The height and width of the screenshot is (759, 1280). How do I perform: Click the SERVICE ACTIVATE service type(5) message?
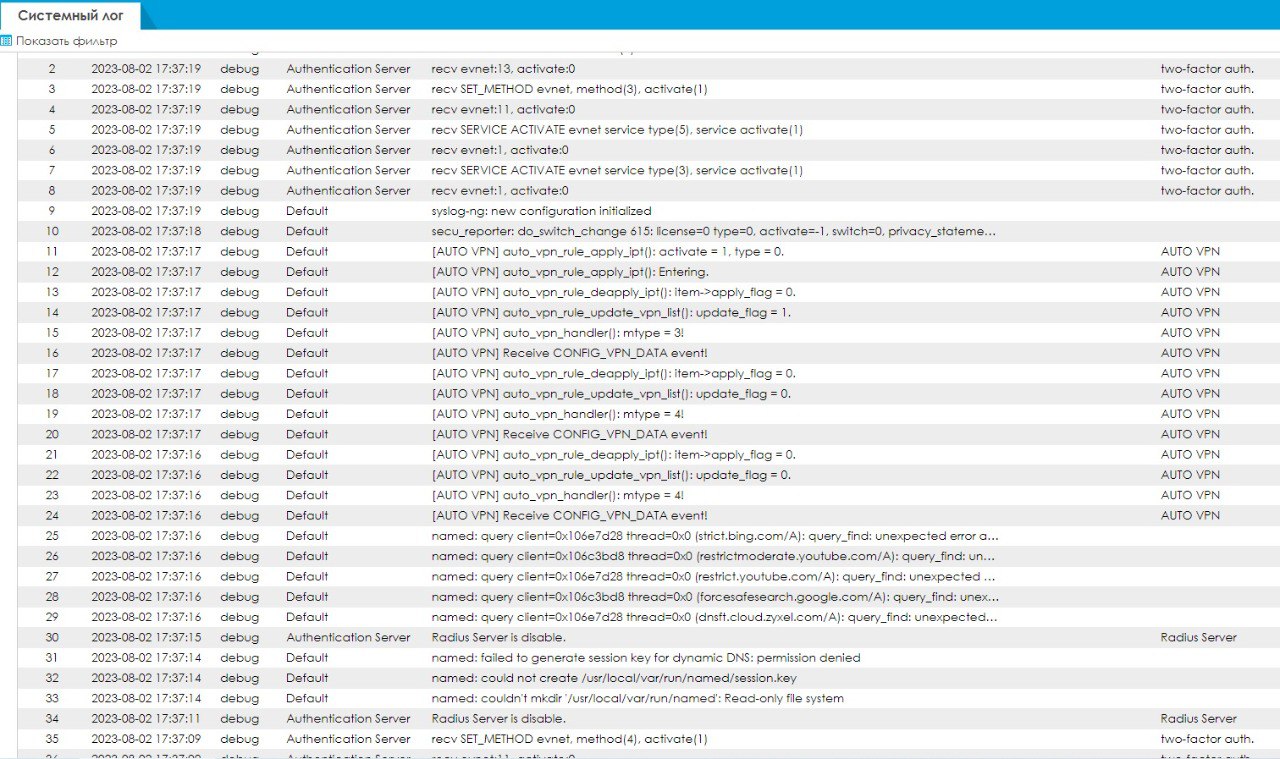click(617, 130)
